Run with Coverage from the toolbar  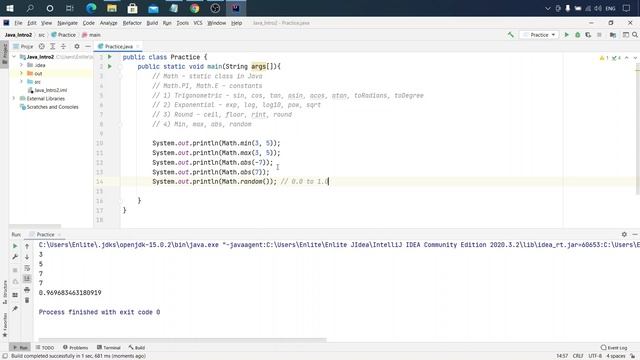(x=588, y=35)
